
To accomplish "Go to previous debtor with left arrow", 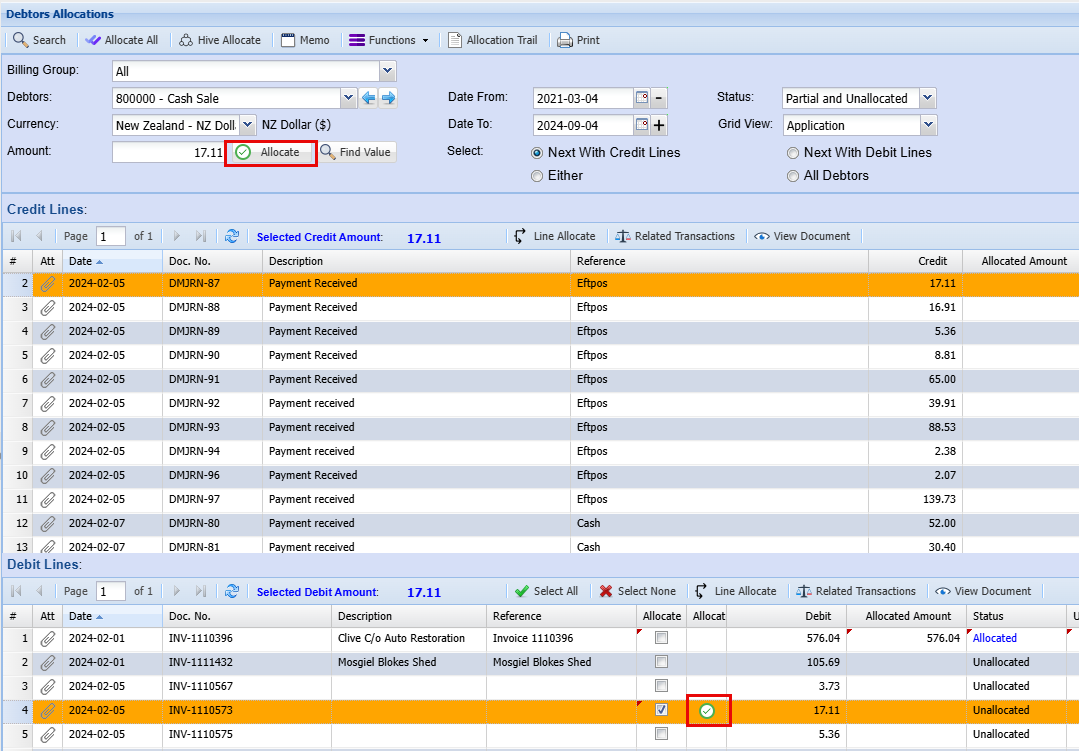I will [368, 98].
